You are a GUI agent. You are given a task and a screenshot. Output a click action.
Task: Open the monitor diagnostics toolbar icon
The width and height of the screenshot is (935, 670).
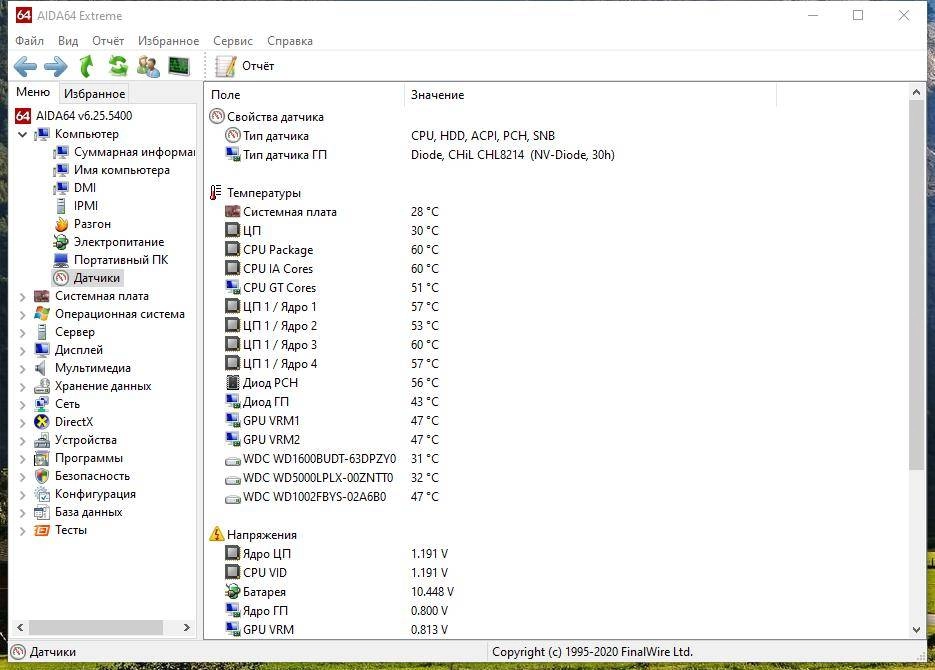pyautogui.click(x=179, y=66)
